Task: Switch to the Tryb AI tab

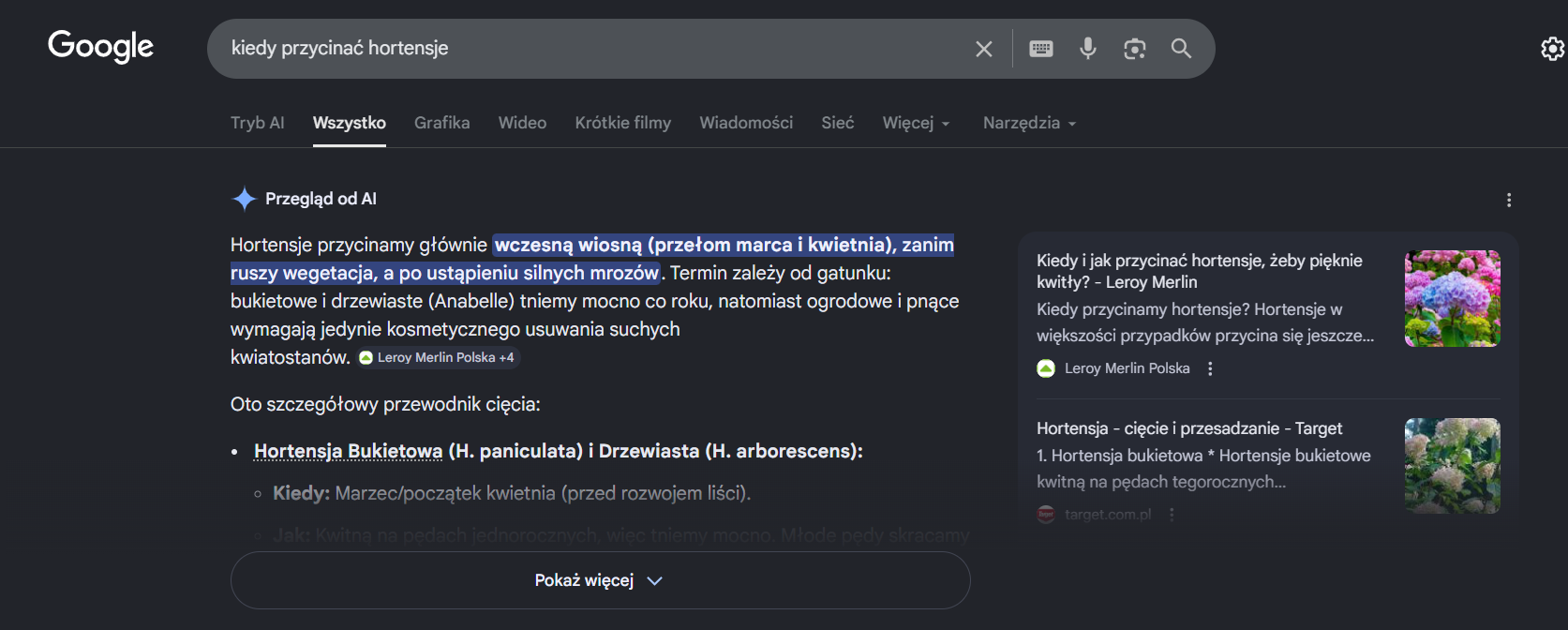Action: click(258, 123)
